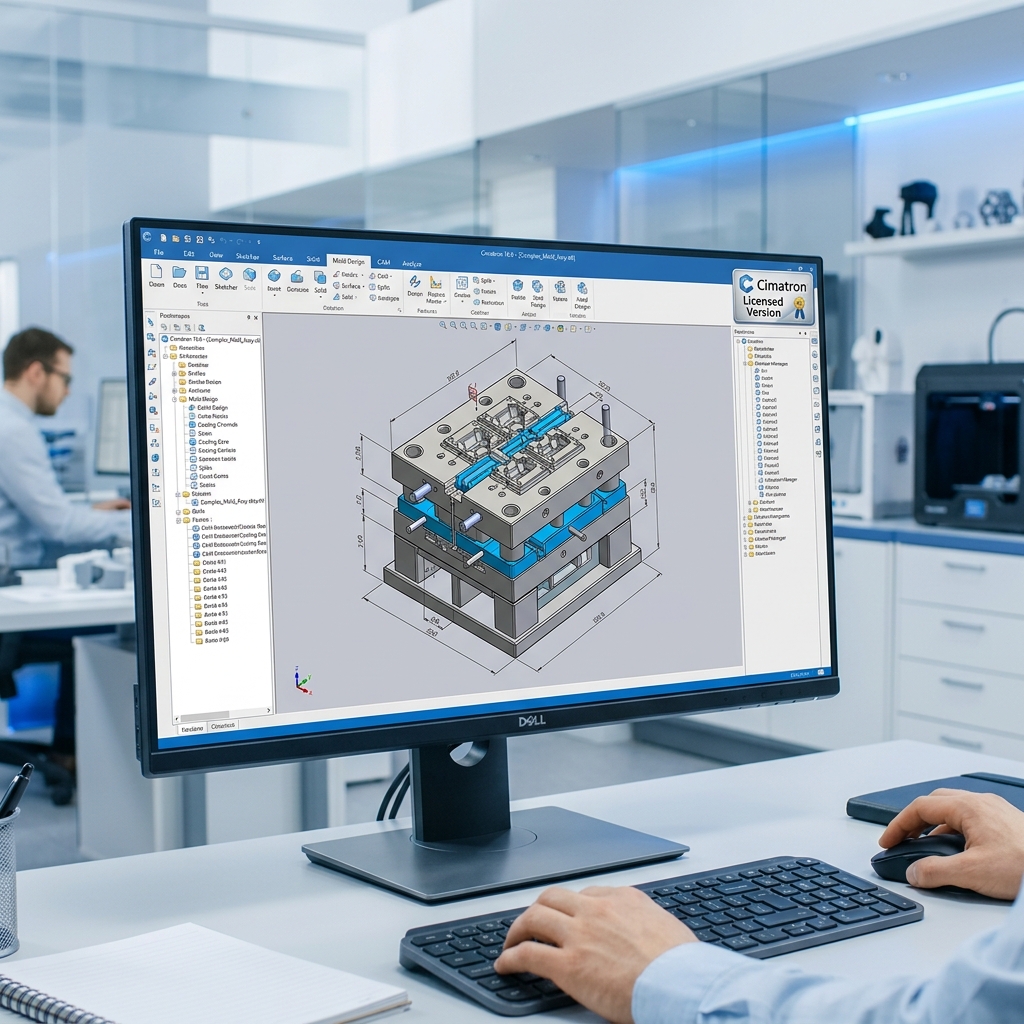This screenshot has width=1024, height=1024.
Task: Collapse the Faces folder node in the tree
Action: (178, 520)
